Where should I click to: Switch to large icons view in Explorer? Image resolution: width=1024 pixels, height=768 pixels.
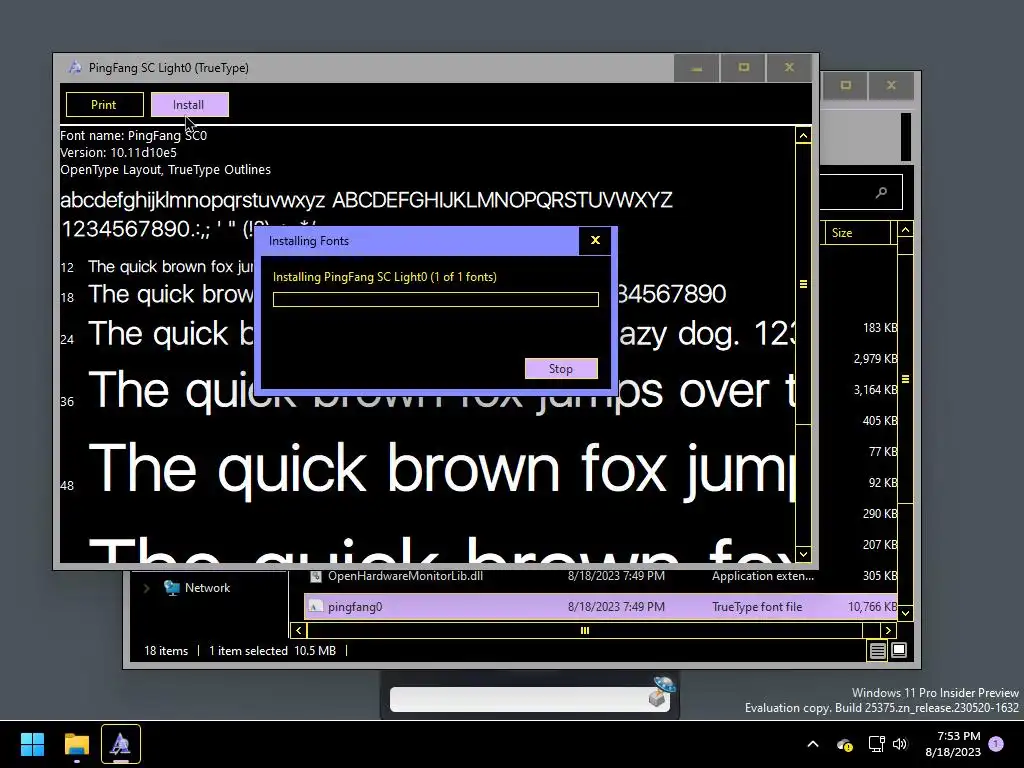899,650
